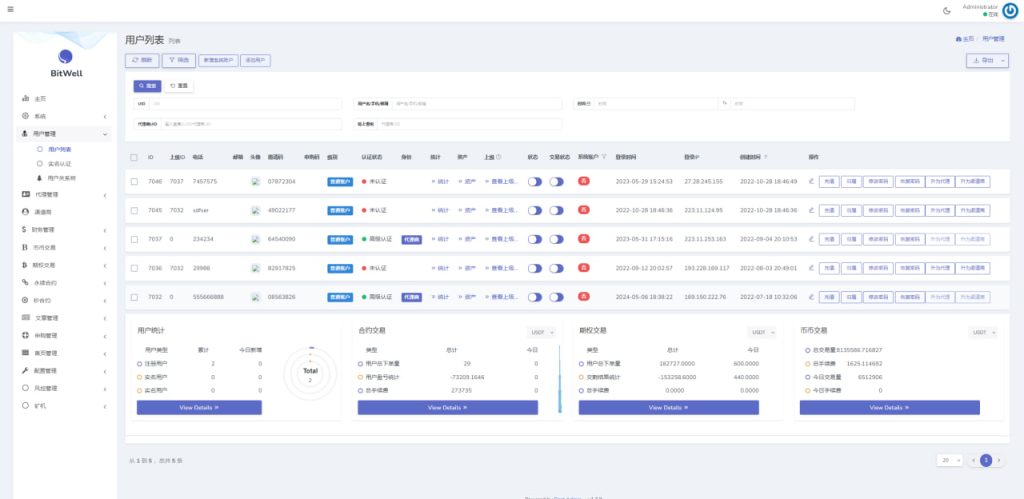Viewport: 1024px width, 499px height.
Task: Click the funnel filter button in toolbar
Action: click(178, 60)
